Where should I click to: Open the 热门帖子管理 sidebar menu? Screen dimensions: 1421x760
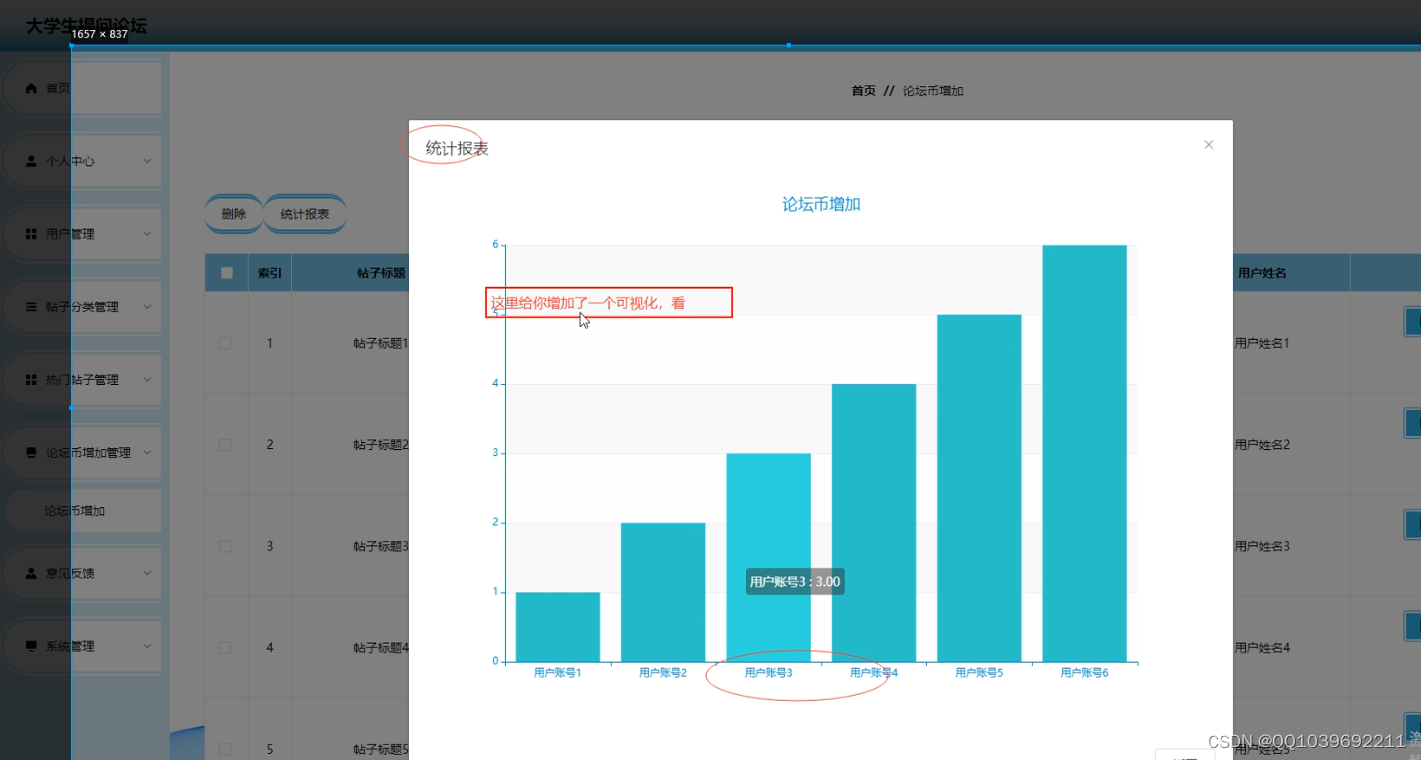(82, 380)
